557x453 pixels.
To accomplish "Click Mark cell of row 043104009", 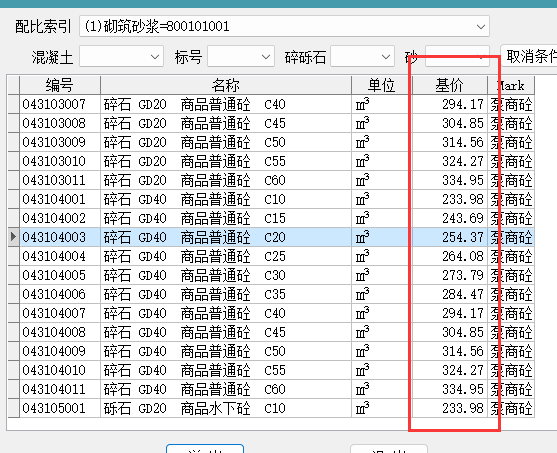I will coord(511,351).
